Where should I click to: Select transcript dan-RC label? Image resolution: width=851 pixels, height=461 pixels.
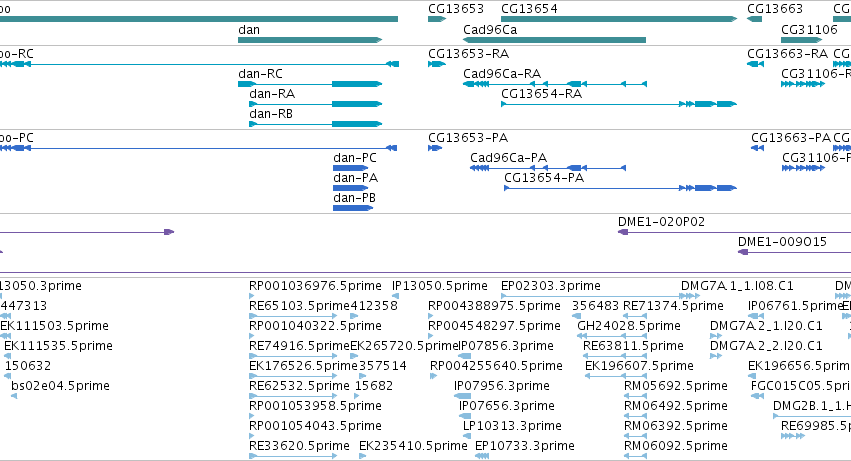(x=260, y=74)
